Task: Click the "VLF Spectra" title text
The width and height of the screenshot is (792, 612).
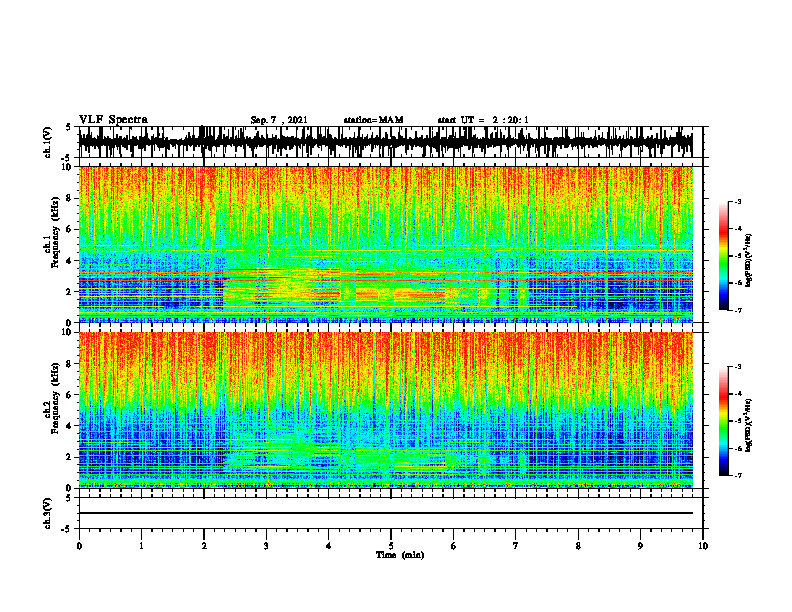Action: 113,120
